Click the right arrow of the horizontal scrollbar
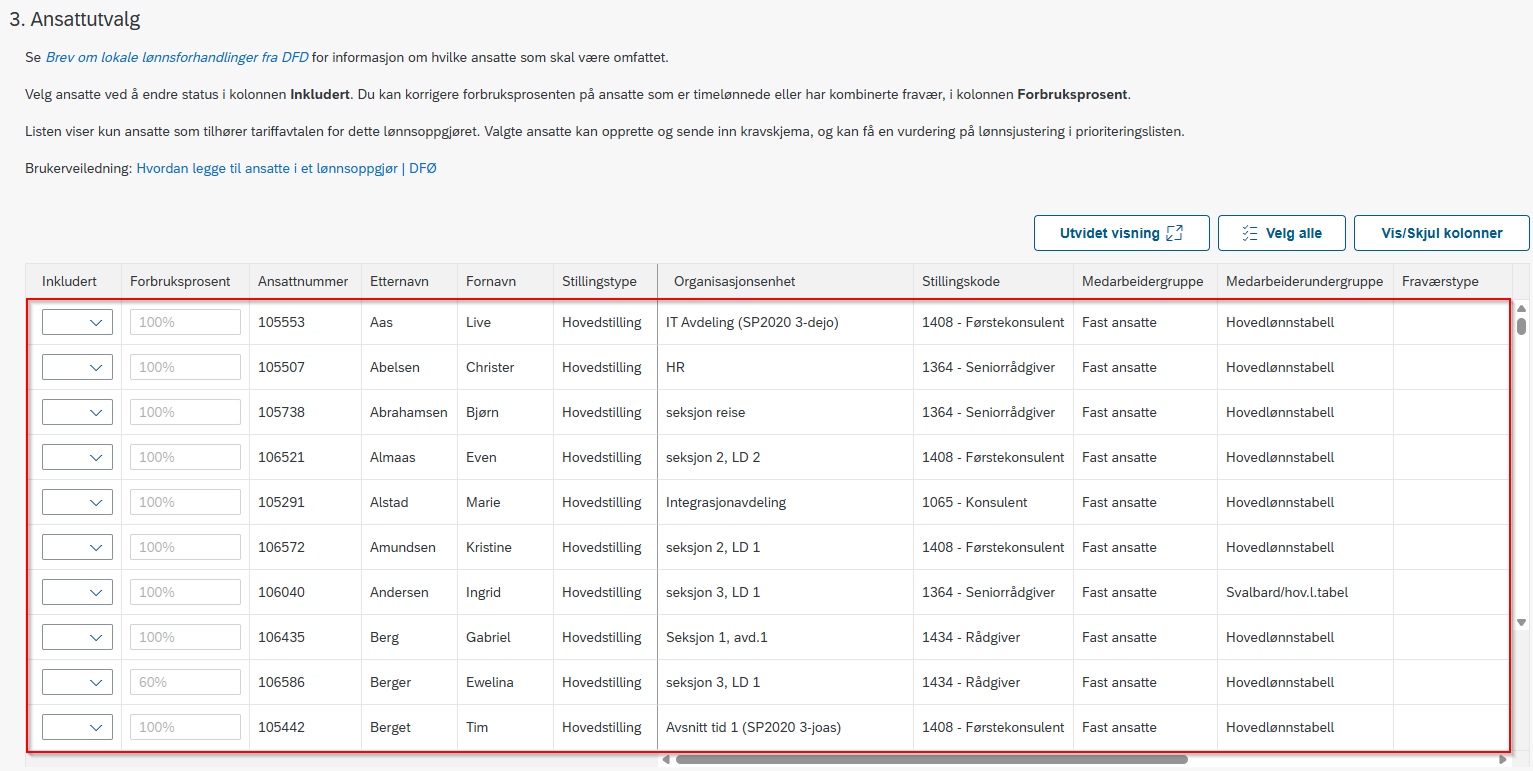1533x771 pixels. click(1503, 760)
